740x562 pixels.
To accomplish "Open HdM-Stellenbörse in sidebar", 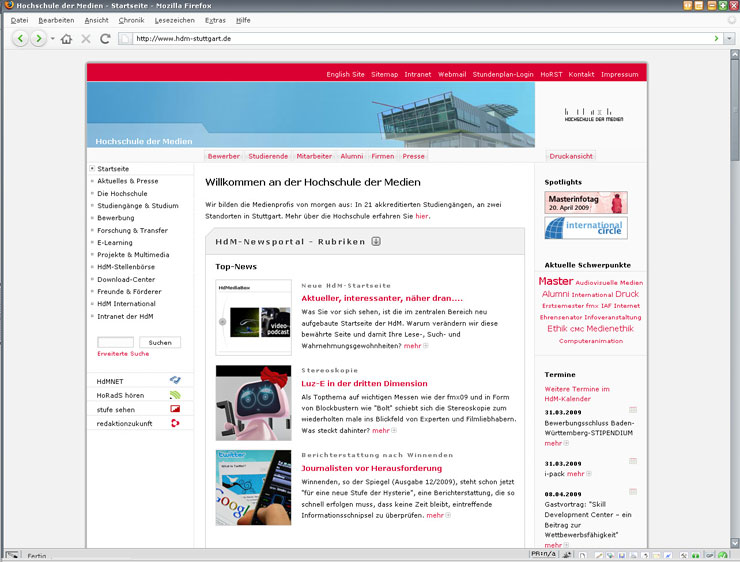I will click(126, 267).
